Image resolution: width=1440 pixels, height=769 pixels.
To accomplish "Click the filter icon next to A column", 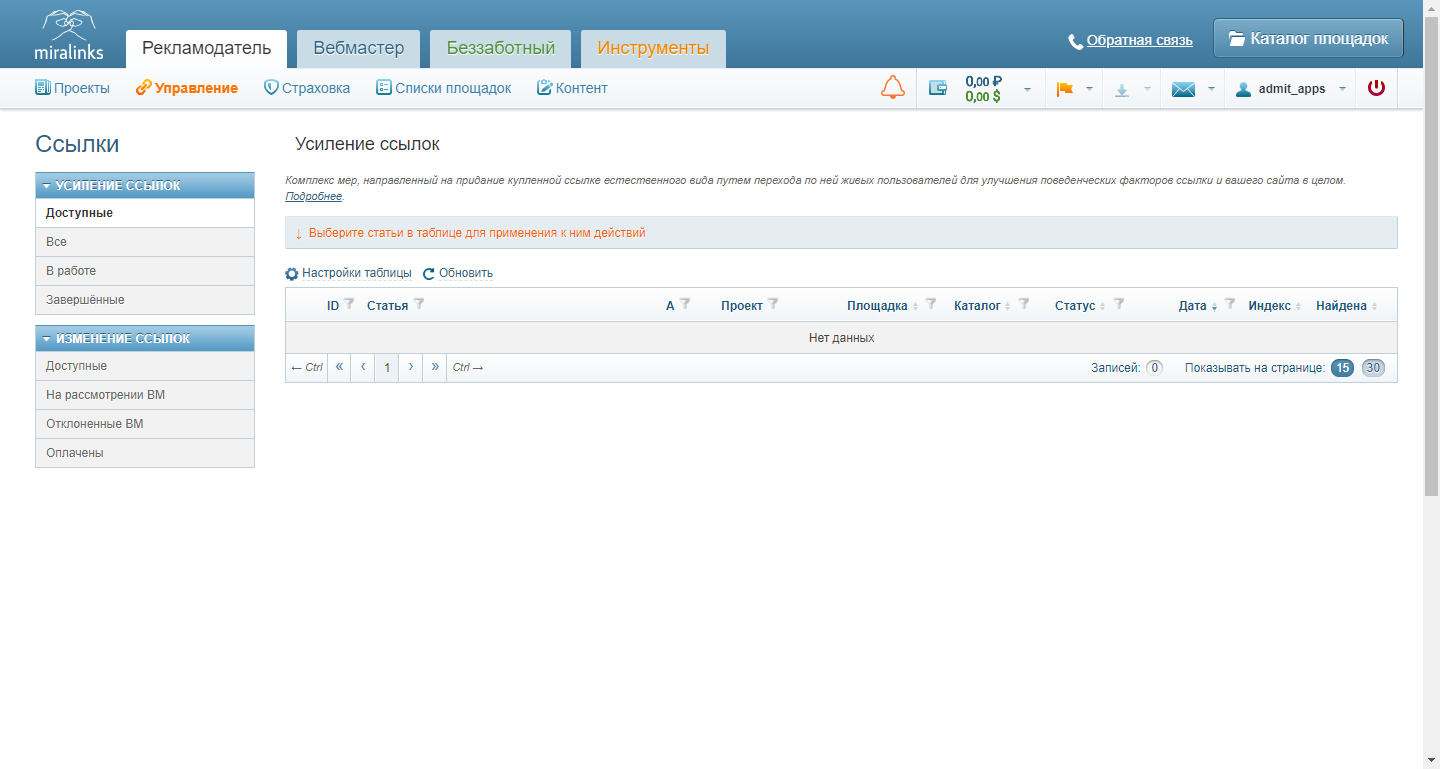I will click(685, 304).
